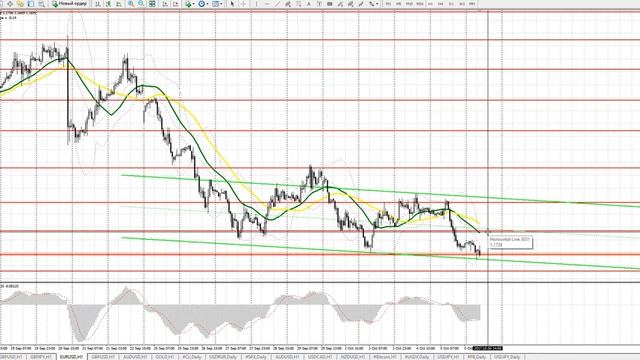The image size is (640, 360).
Task: Select the Fibonacci retracement tool
Action: (298, 4)
